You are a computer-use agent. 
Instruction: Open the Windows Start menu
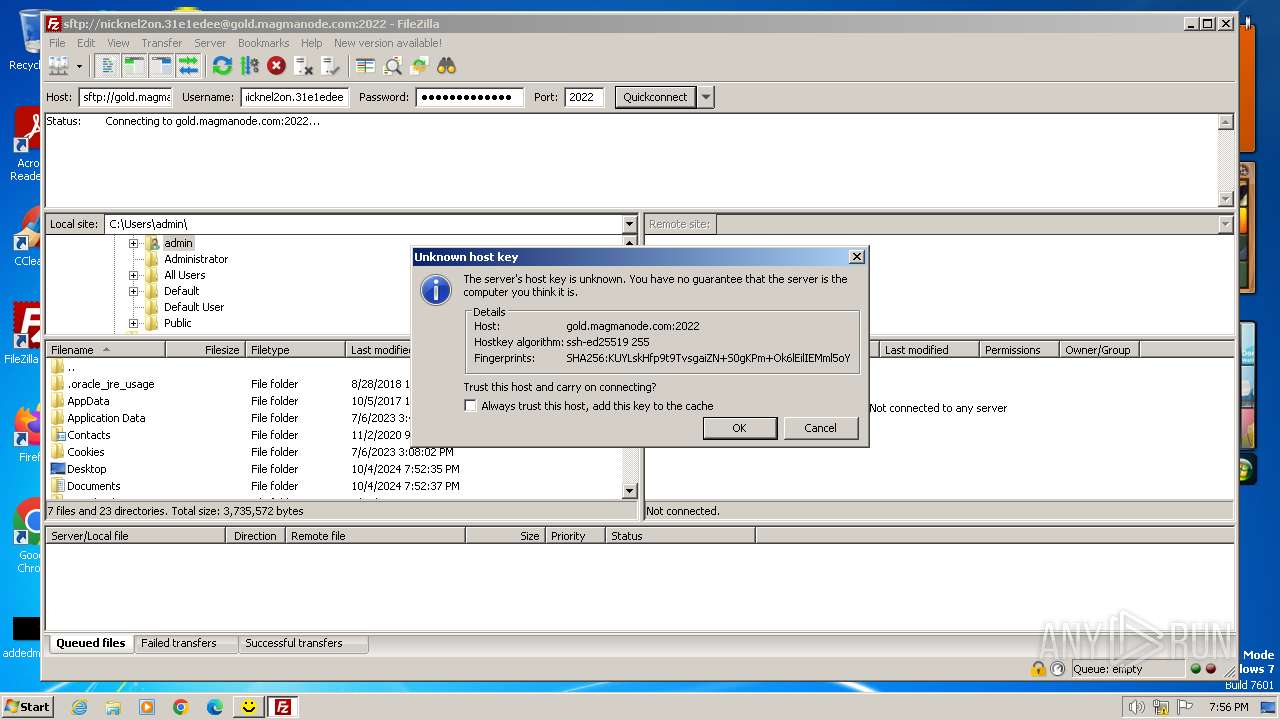(27, 706)
